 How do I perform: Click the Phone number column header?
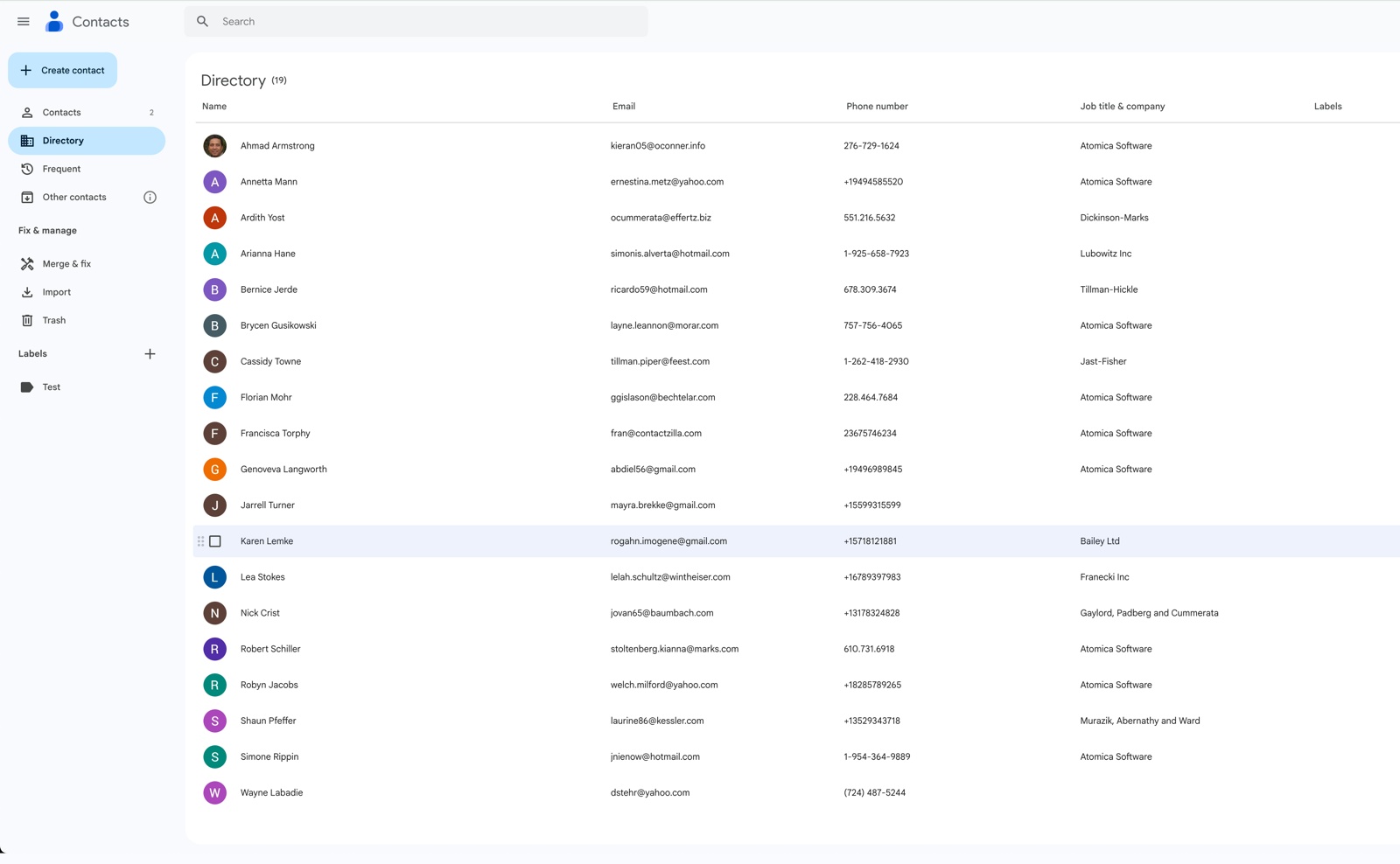click(x=877, y=107)
